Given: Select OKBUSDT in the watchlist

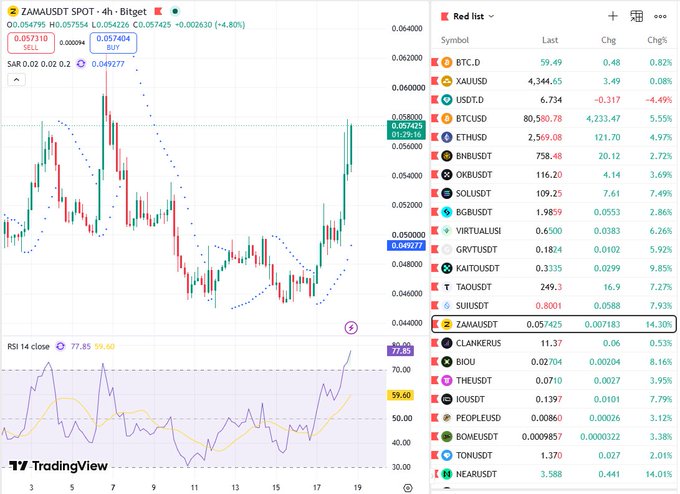Looking at the screenshot, I should 553,175.
